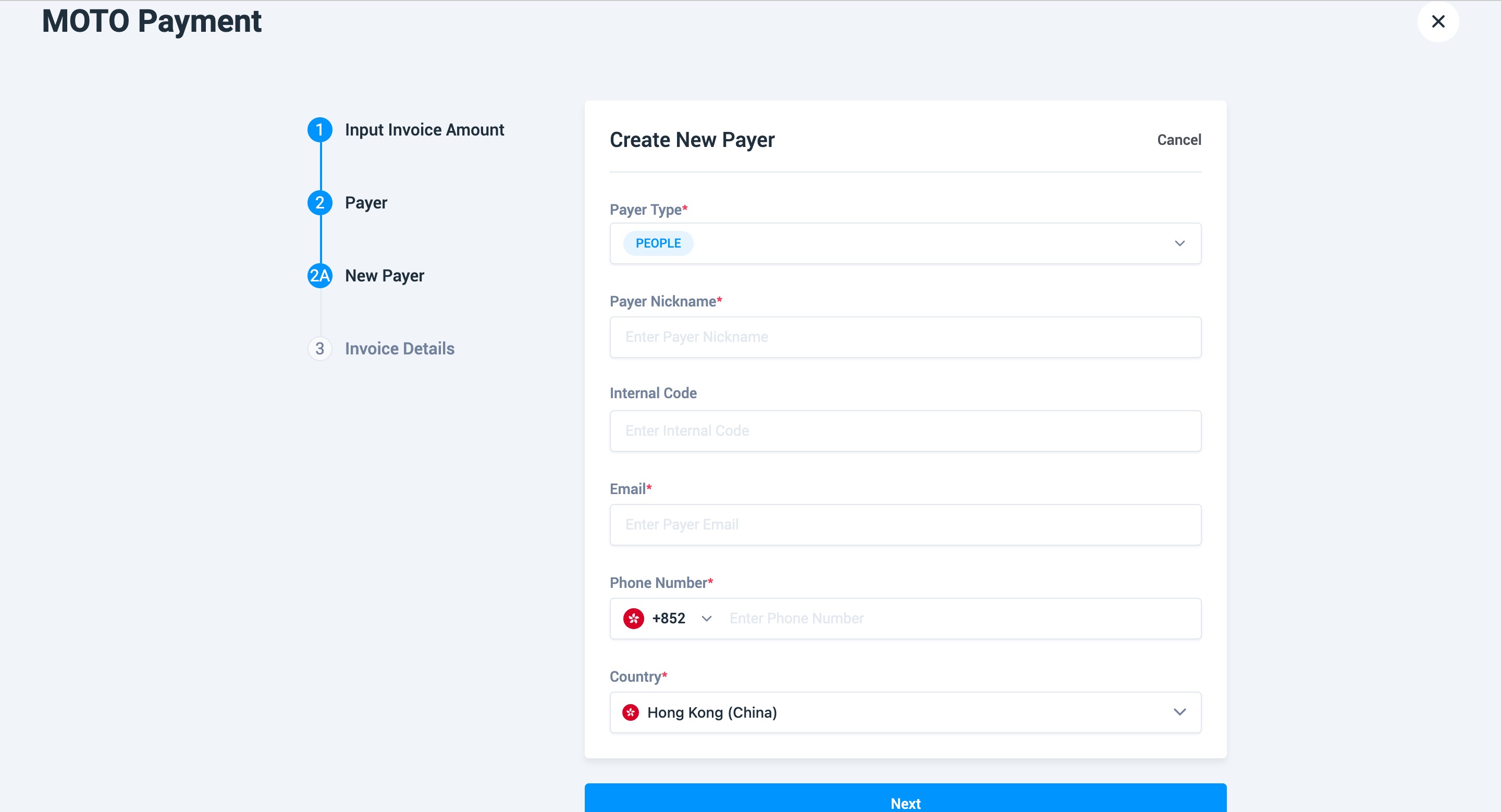
Task: Close the MOTO Payment dialog with X
Action: [1437, 21]
